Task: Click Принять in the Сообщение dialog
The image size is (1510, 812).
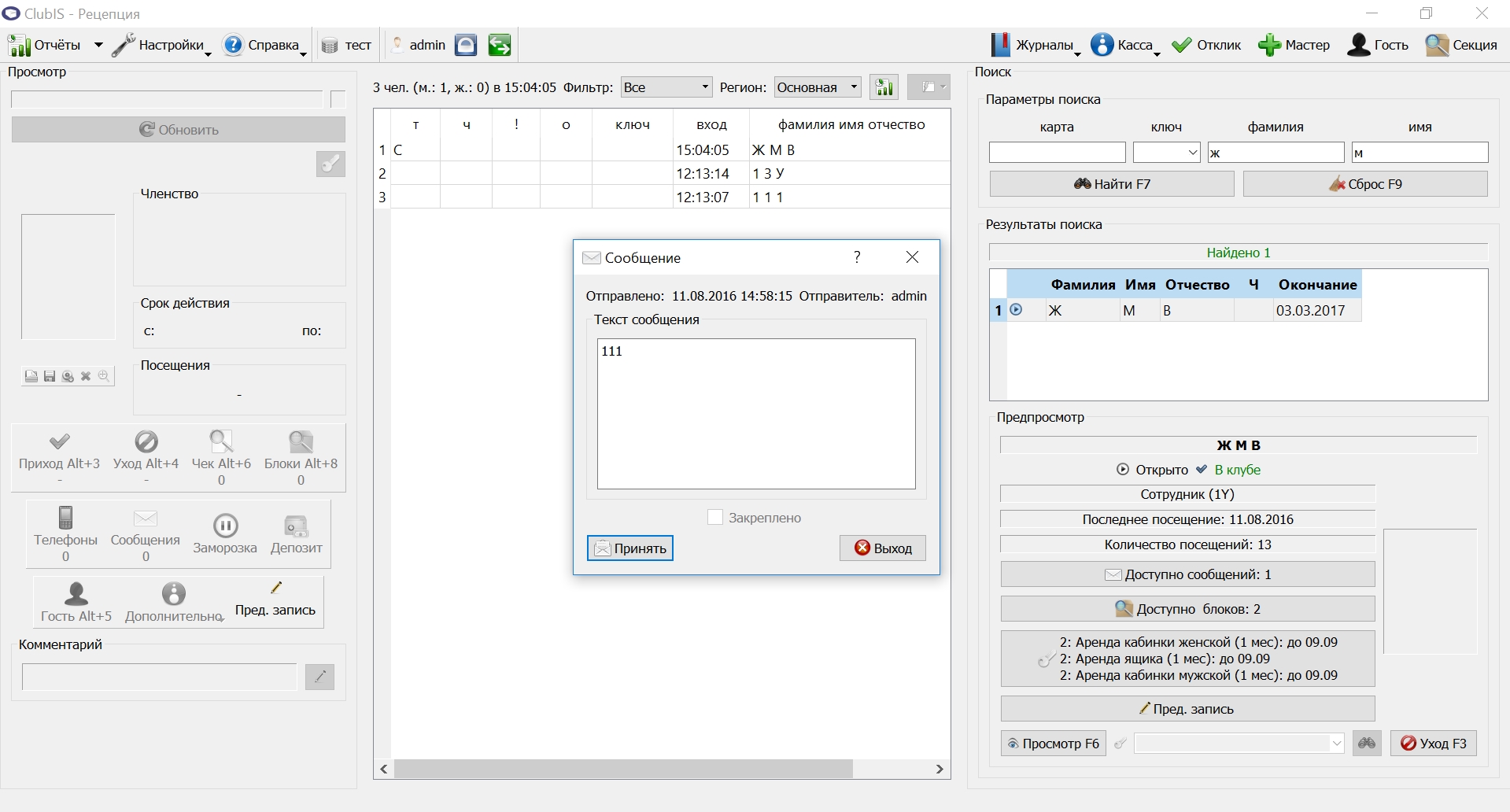Action: [630, 548]
